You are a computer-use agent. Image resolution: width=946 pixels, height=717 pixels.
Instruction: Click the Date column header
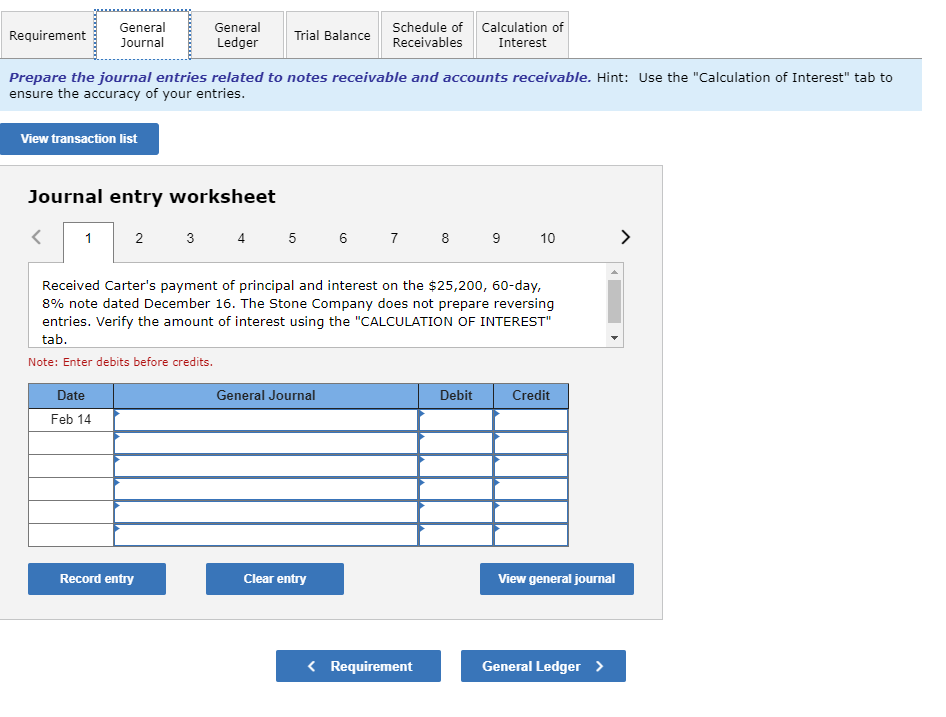pyautogui.click(x=71, y=395)
